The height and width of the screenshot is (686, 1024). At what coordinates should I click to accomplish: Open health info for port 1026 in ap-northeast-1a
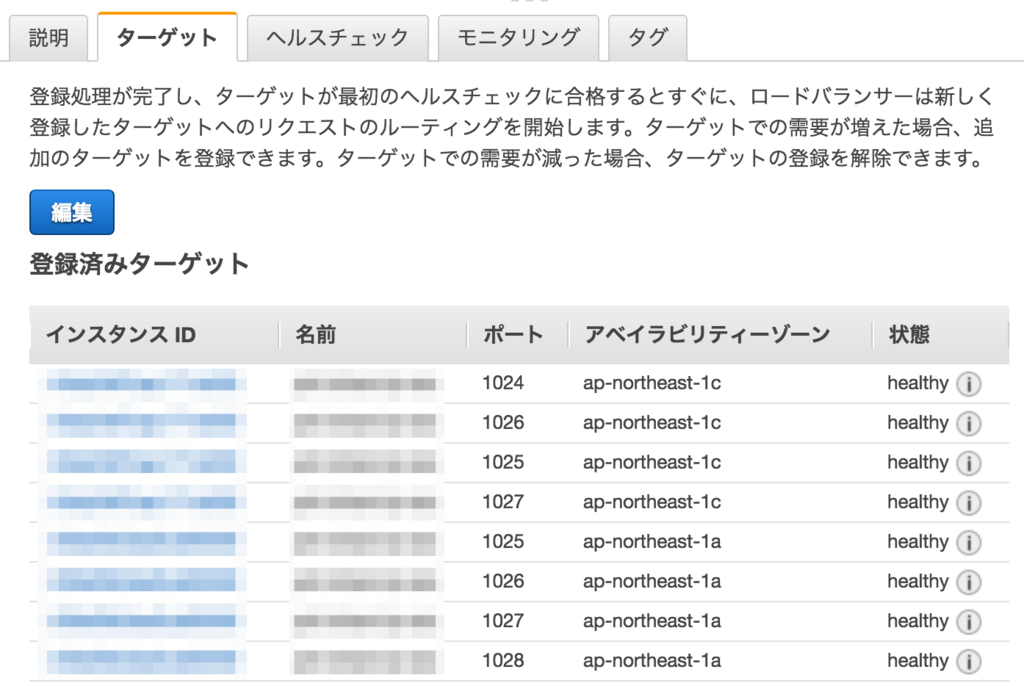click(x=967, y=581)
